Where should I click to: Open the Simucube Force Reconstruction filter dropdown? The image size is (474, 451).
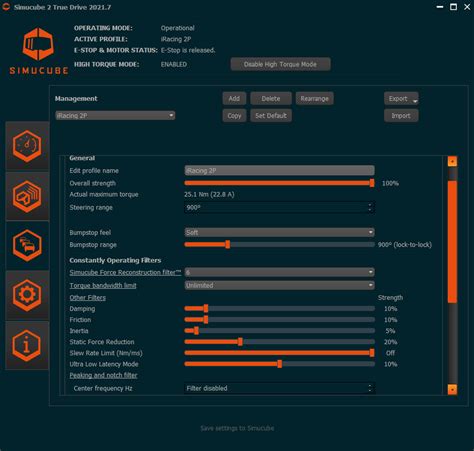coord(279,272)
